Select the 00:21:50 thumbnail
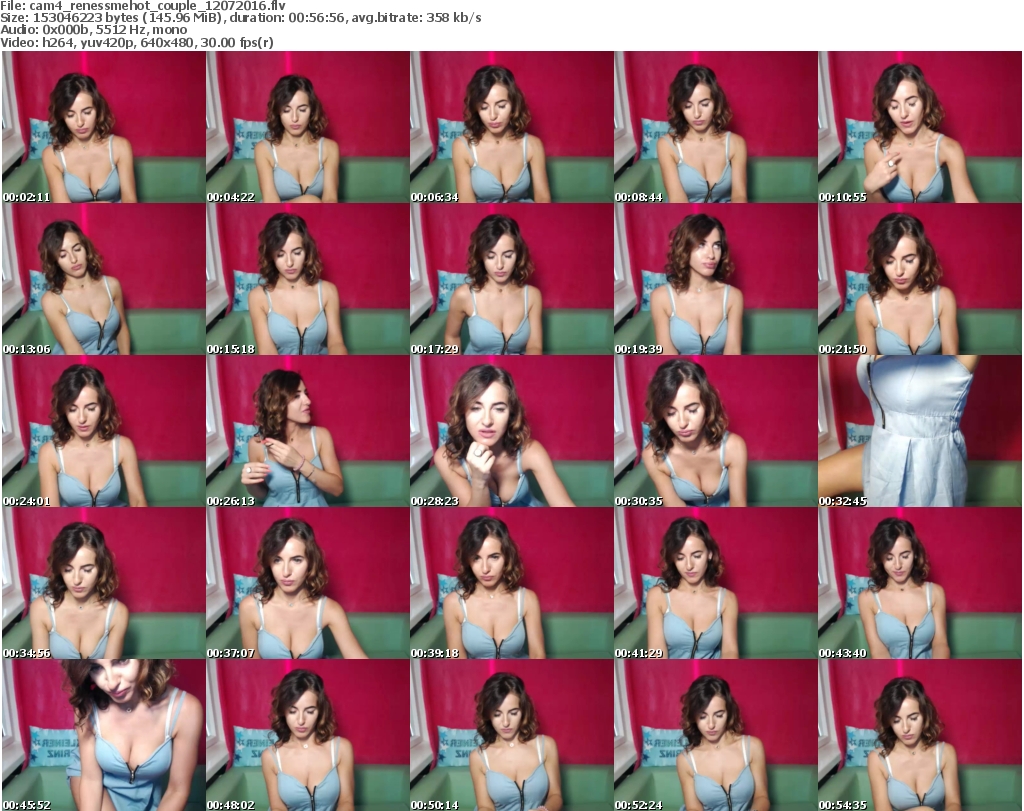This screenshot has width=1024, height=811. click(920, 279)
